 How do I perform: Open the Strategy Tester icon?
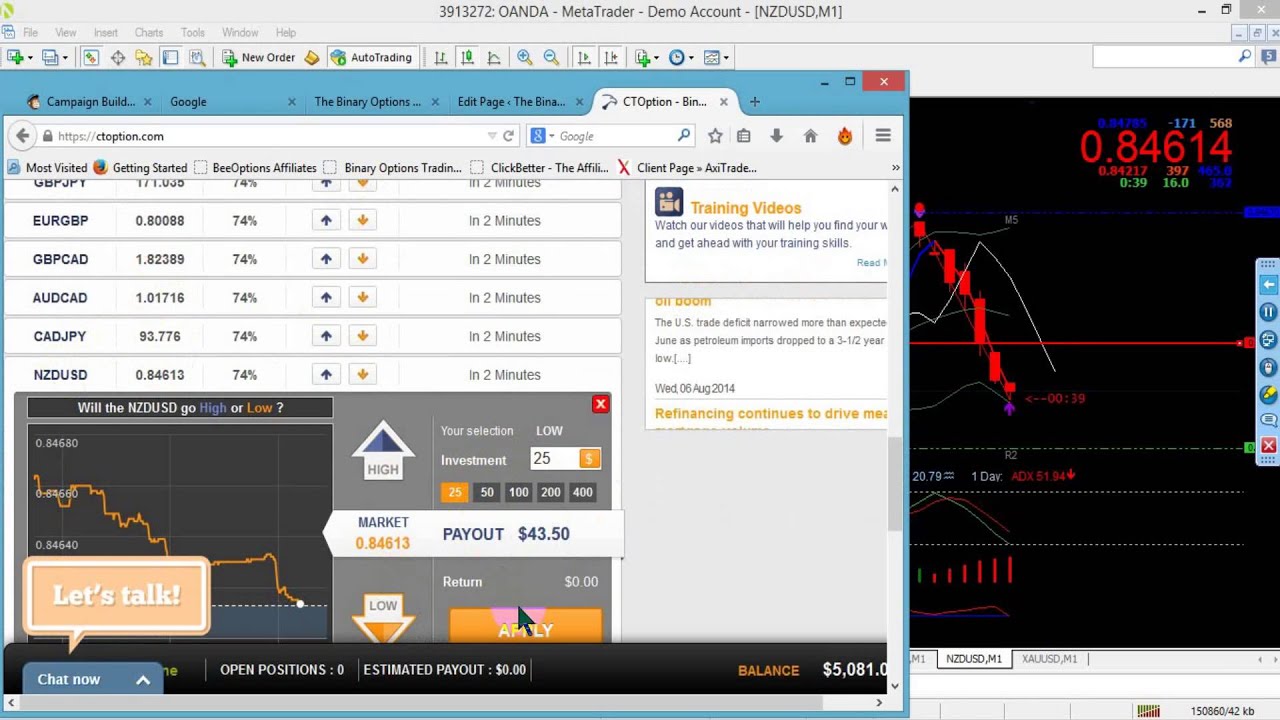[x=197, y=57]
